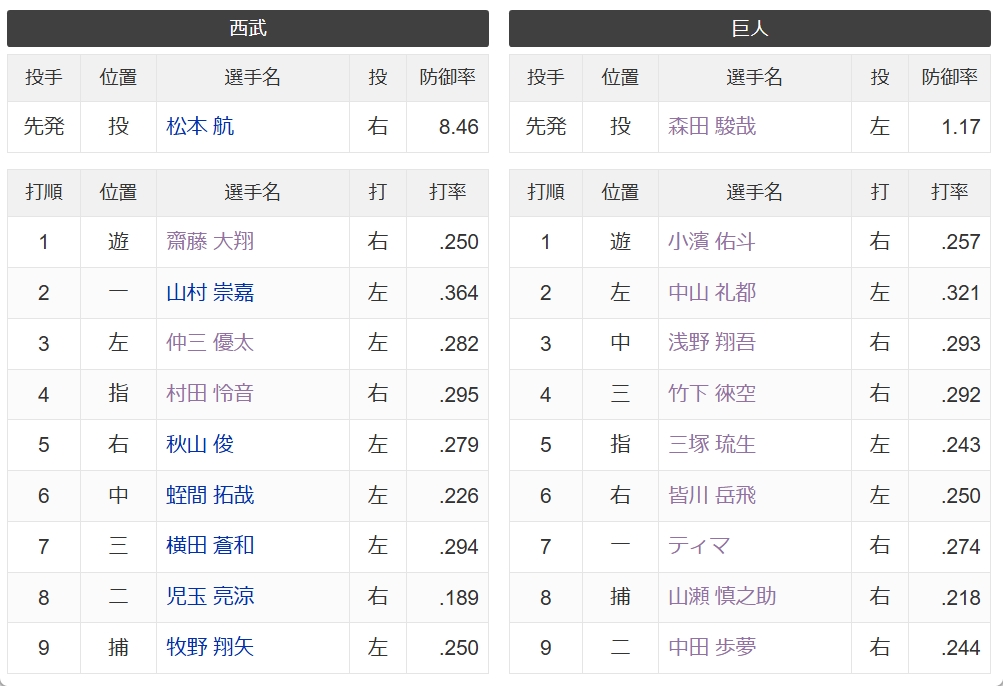Click 三塚 琉生 name link
The image size is (1003, 686).
[x=712, y=444]
